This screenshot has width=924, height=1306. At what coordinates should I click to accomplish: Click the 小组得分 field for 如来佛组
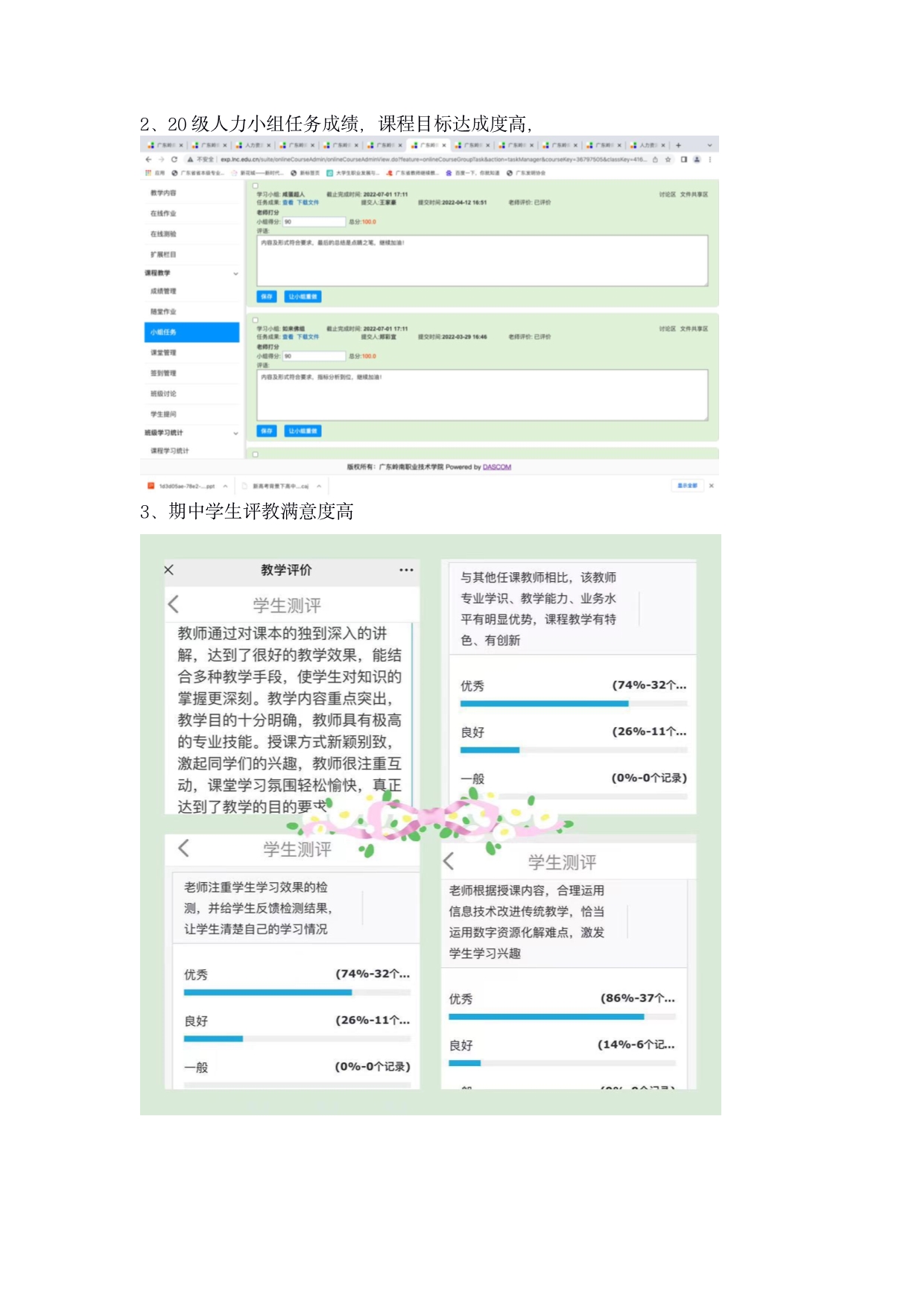[314, 356]
